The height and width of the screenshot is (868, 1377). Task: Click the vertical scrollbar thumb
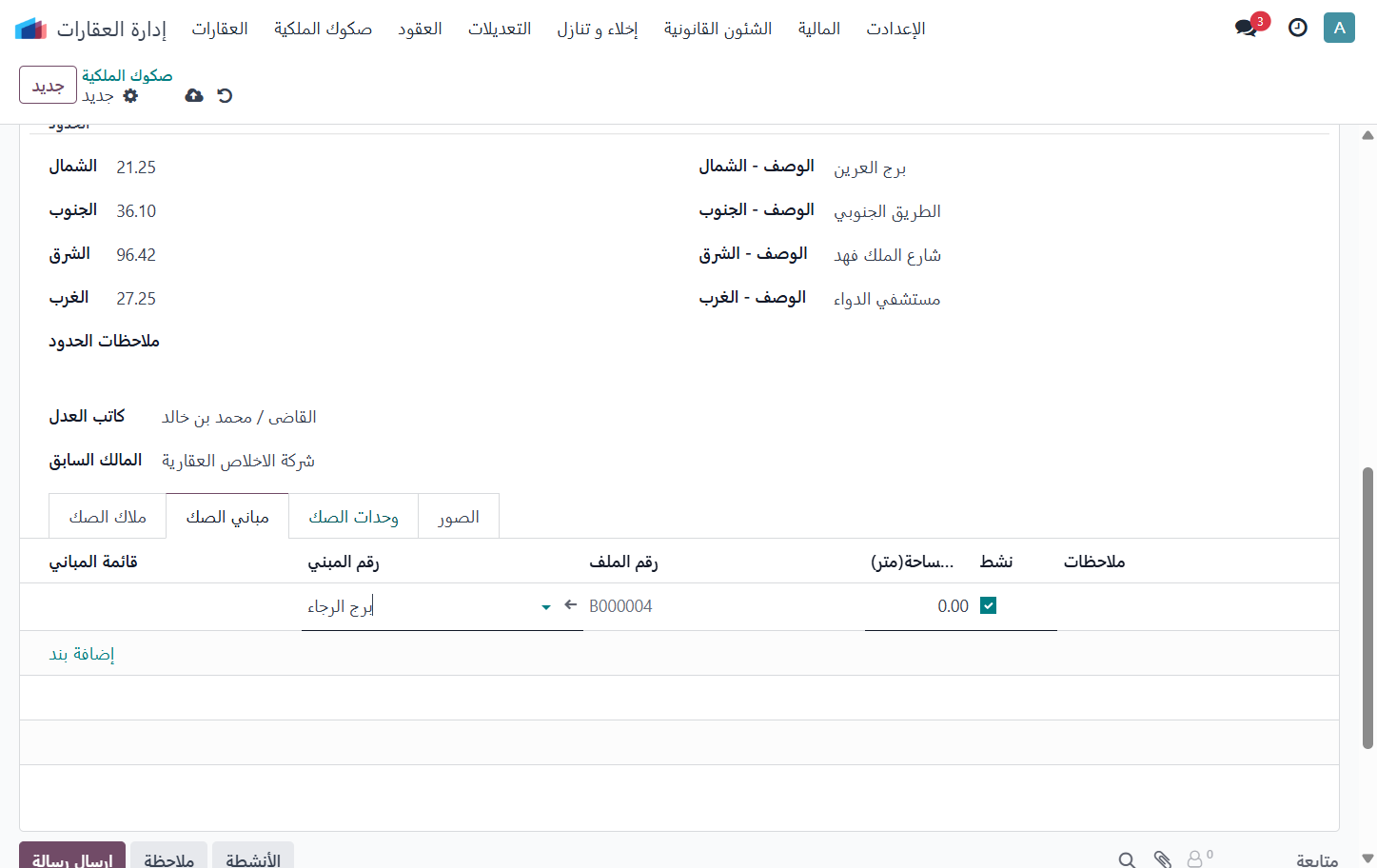pyautogui.click(x=1367, y=607)
